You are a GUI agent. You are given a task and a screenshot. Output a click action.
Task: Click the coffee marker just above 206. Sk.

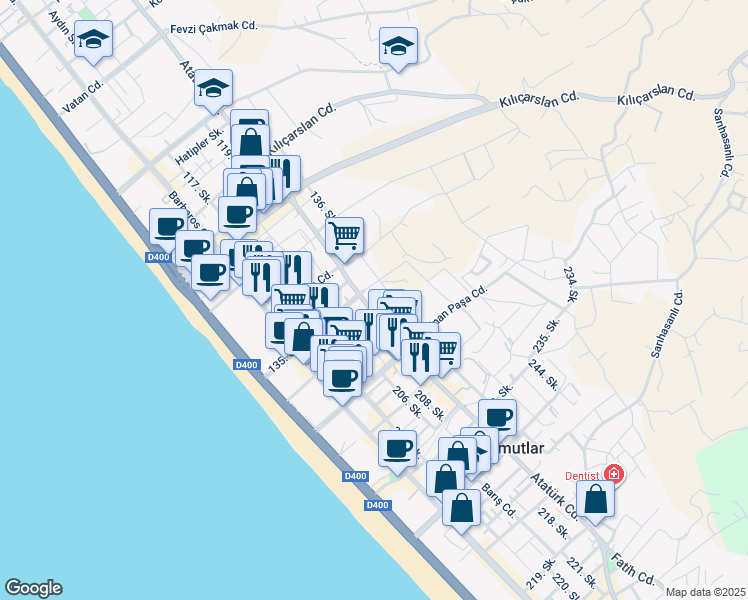[x=342, y=379]
